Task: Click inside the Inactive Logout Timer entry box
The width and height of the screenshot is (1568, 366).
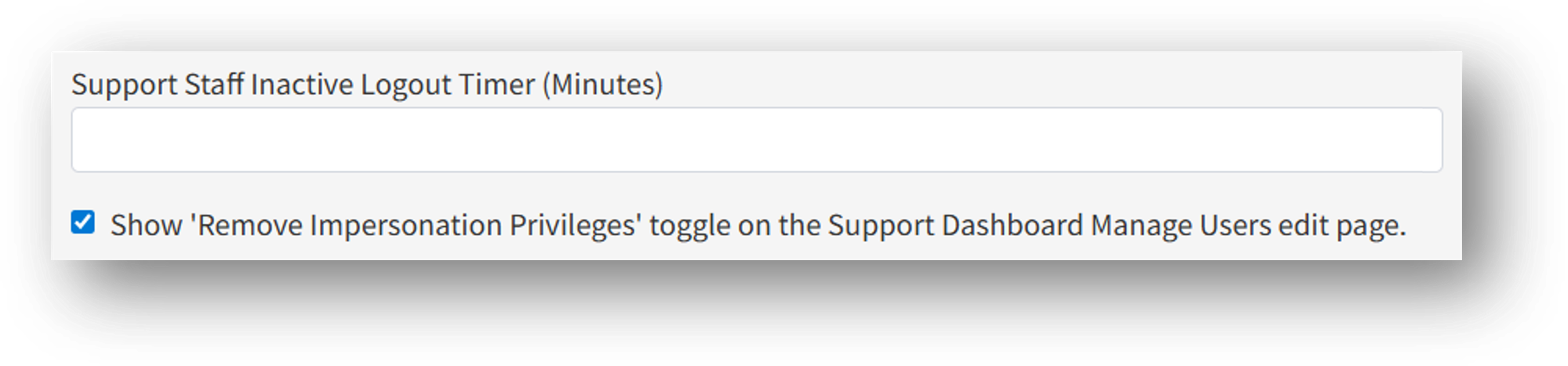Action: tap(757, 140)
